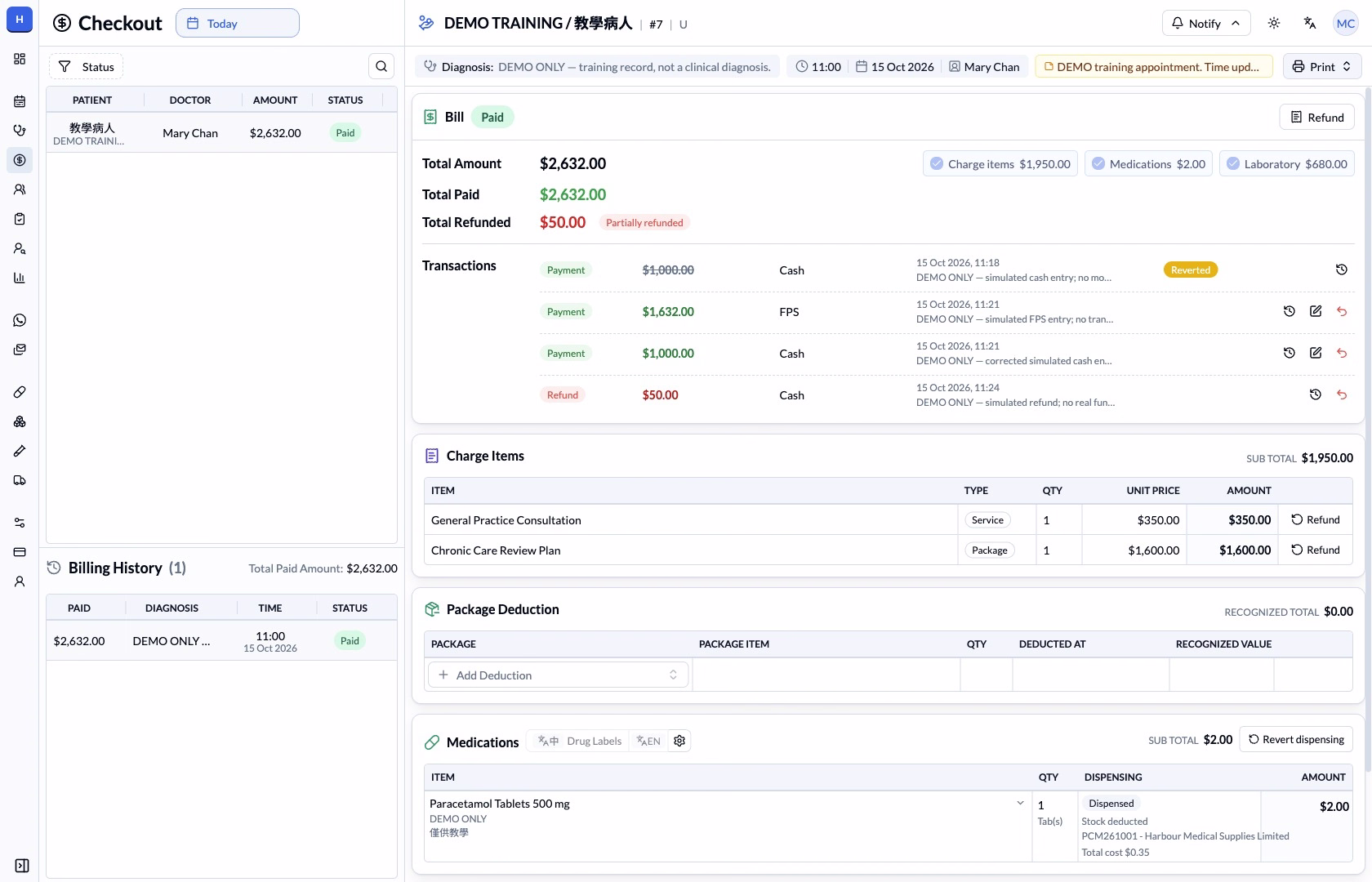Click Revert dispensing button

coord(1296,739)
